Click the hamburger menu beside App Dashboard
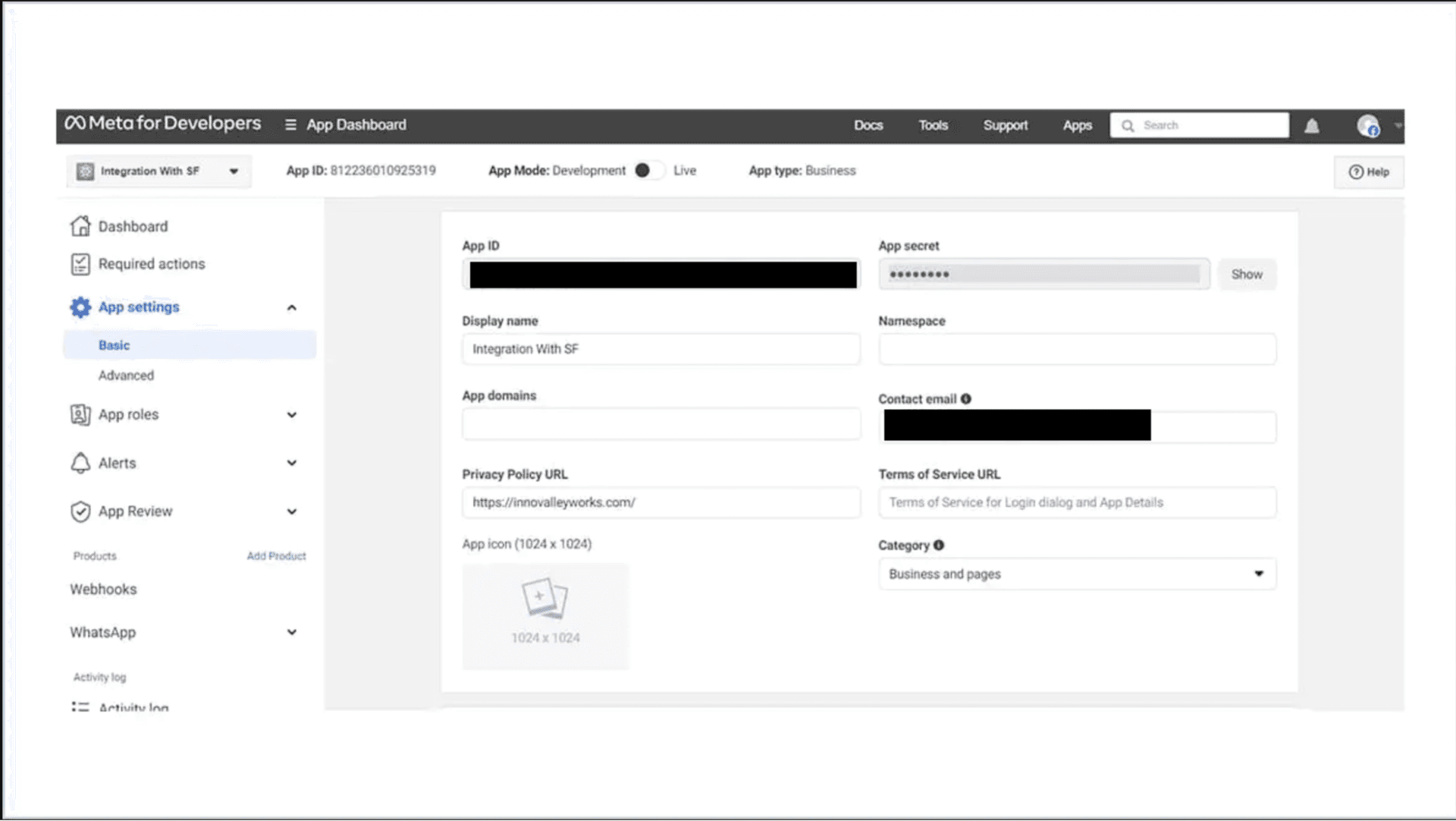The height and width of the screenshot is (821, 1456). (290, 125)
